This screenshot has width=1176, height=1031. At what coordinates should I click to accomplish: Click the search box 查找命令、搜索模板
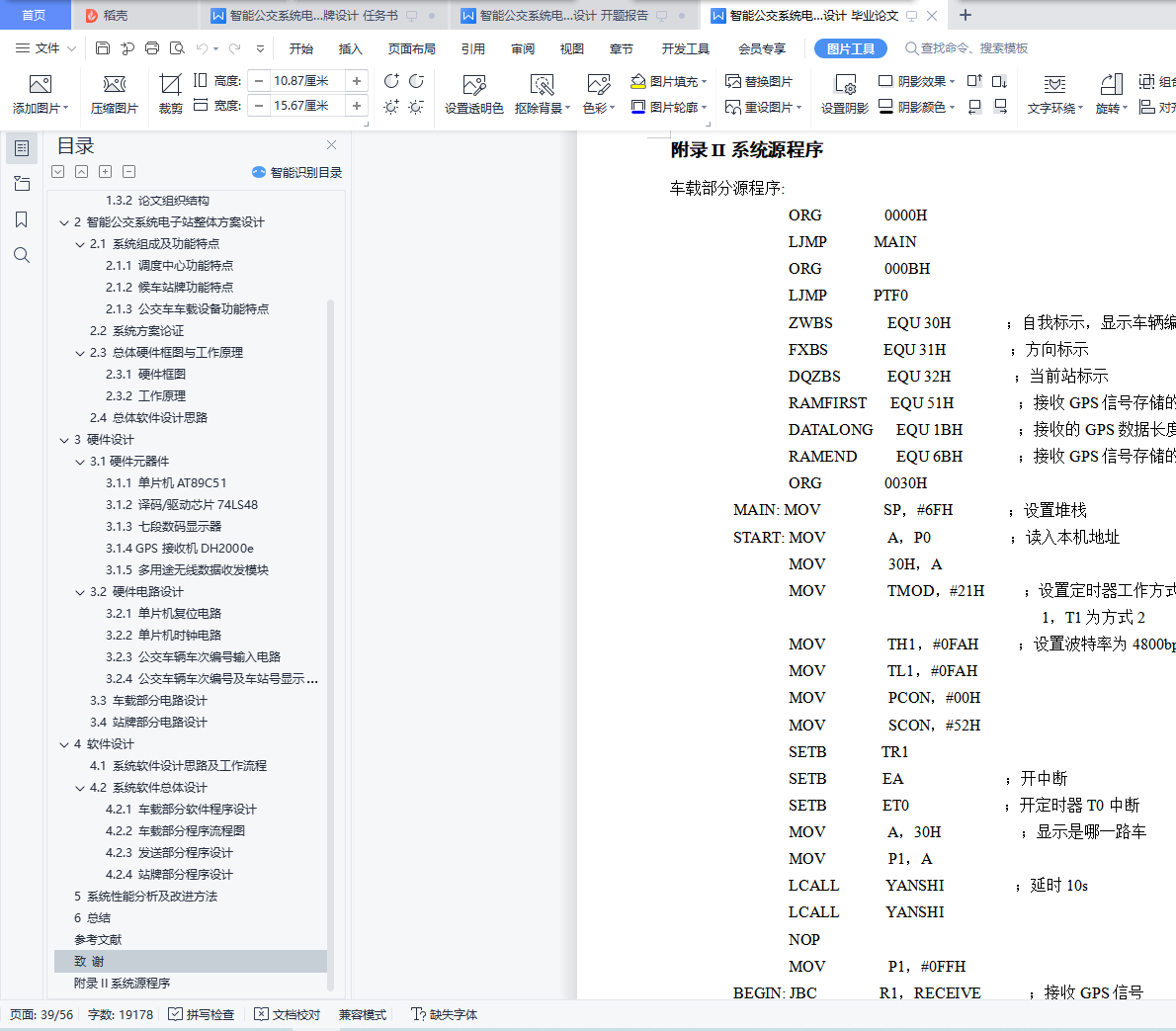966,48
